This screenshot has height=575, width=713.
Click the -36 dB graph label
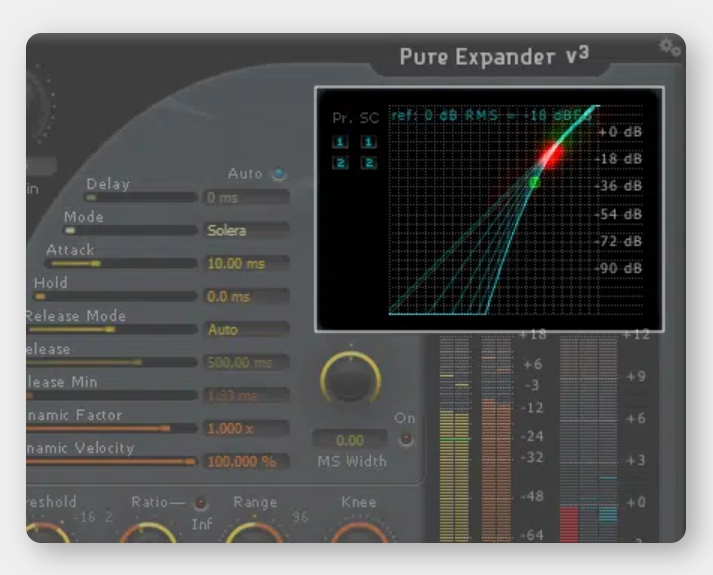pos(618,185)
